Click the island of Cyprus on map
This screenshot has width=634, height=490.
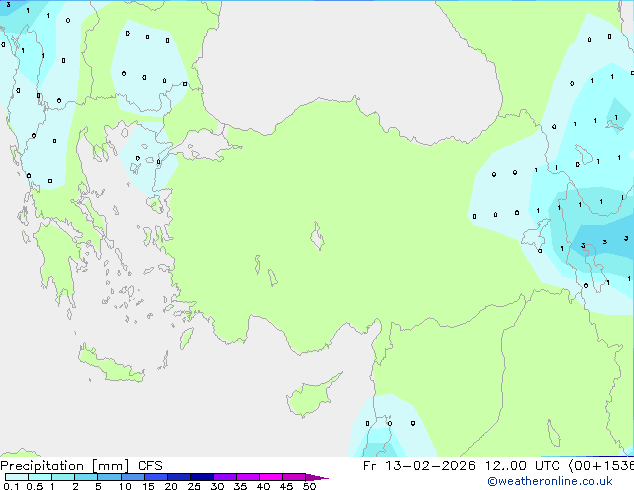(x=310, y=397)
